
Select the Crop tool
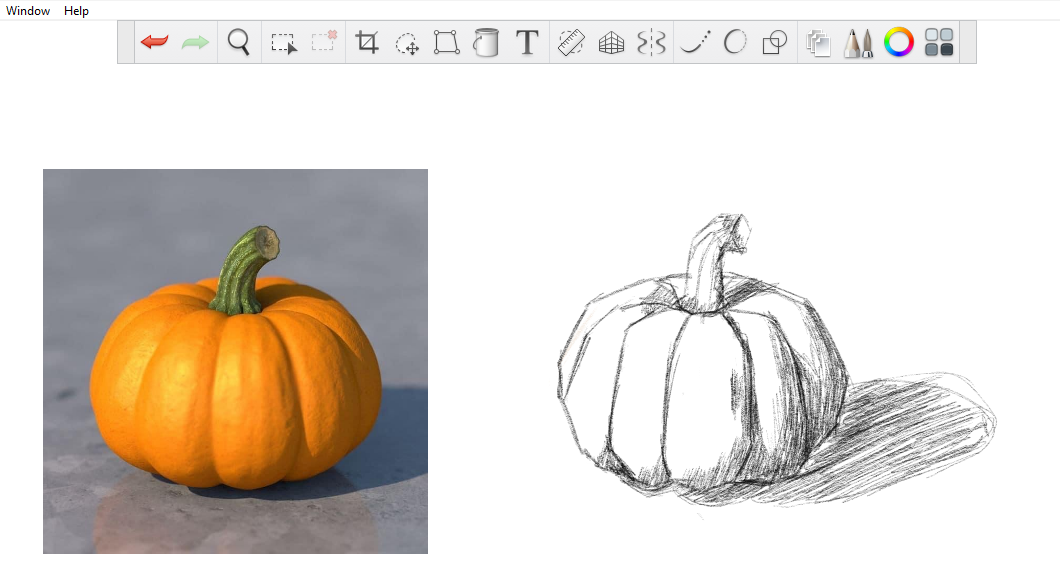[x=366, y=43]
